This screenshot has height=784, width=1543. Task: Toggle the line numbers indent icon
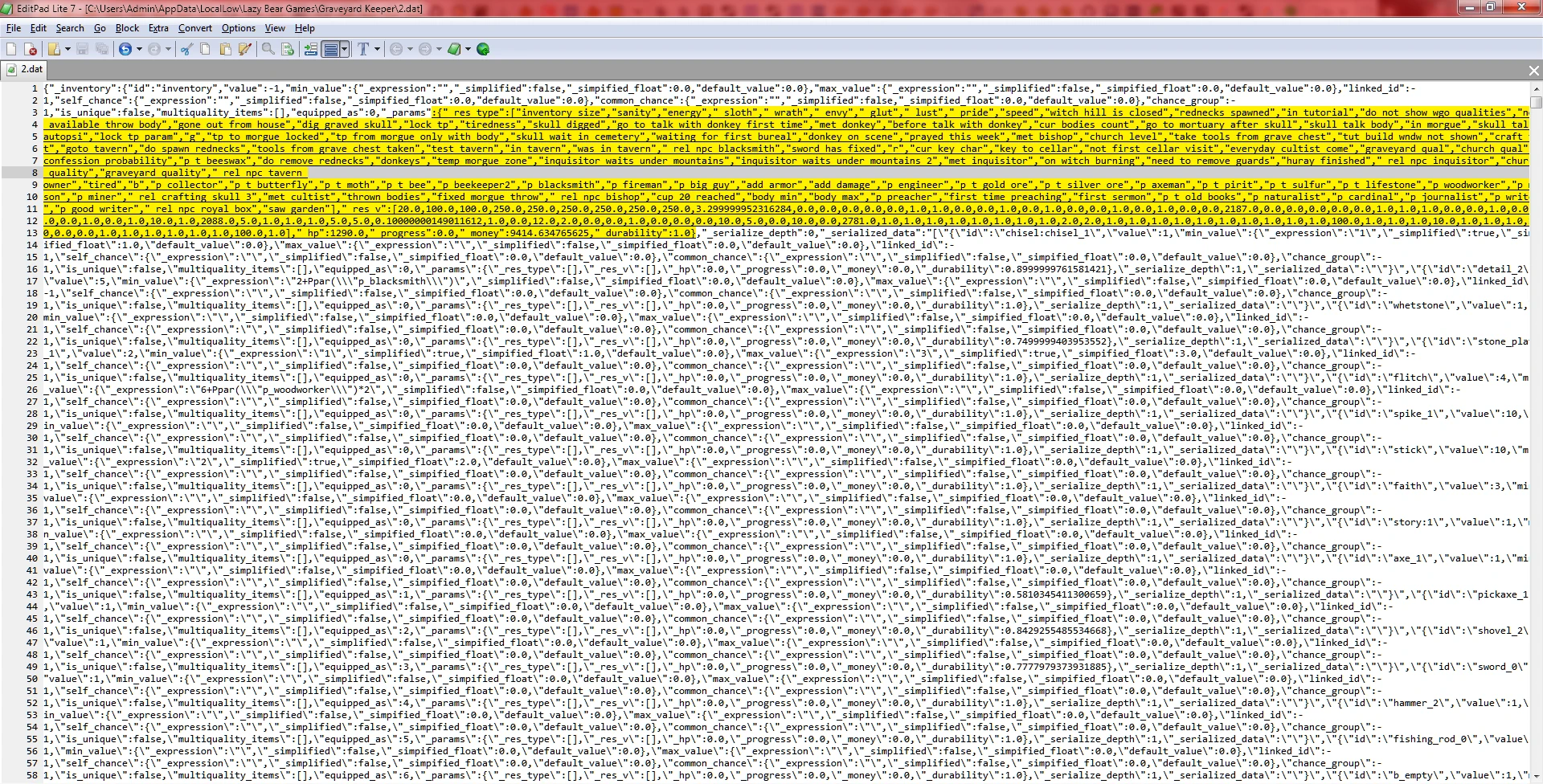pos(310,49)
